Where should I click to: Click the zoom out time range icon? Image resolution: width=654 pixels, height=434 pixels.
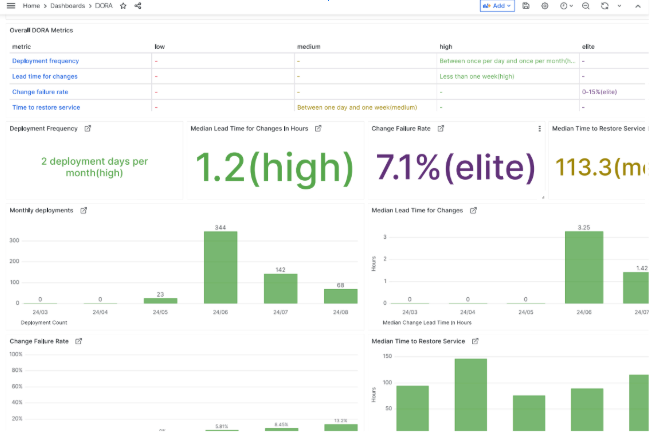586,6
